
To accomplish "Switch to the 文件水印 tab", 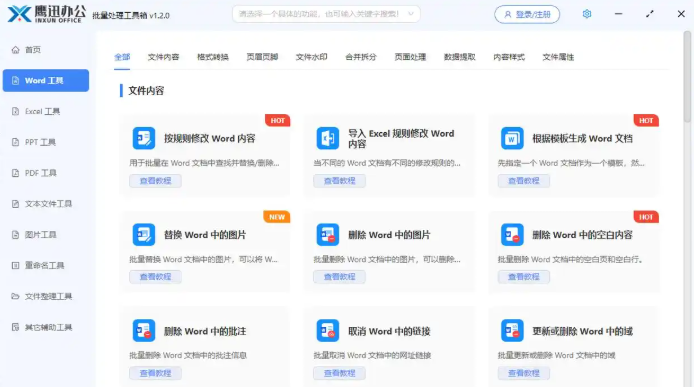I will coord(312,57).
